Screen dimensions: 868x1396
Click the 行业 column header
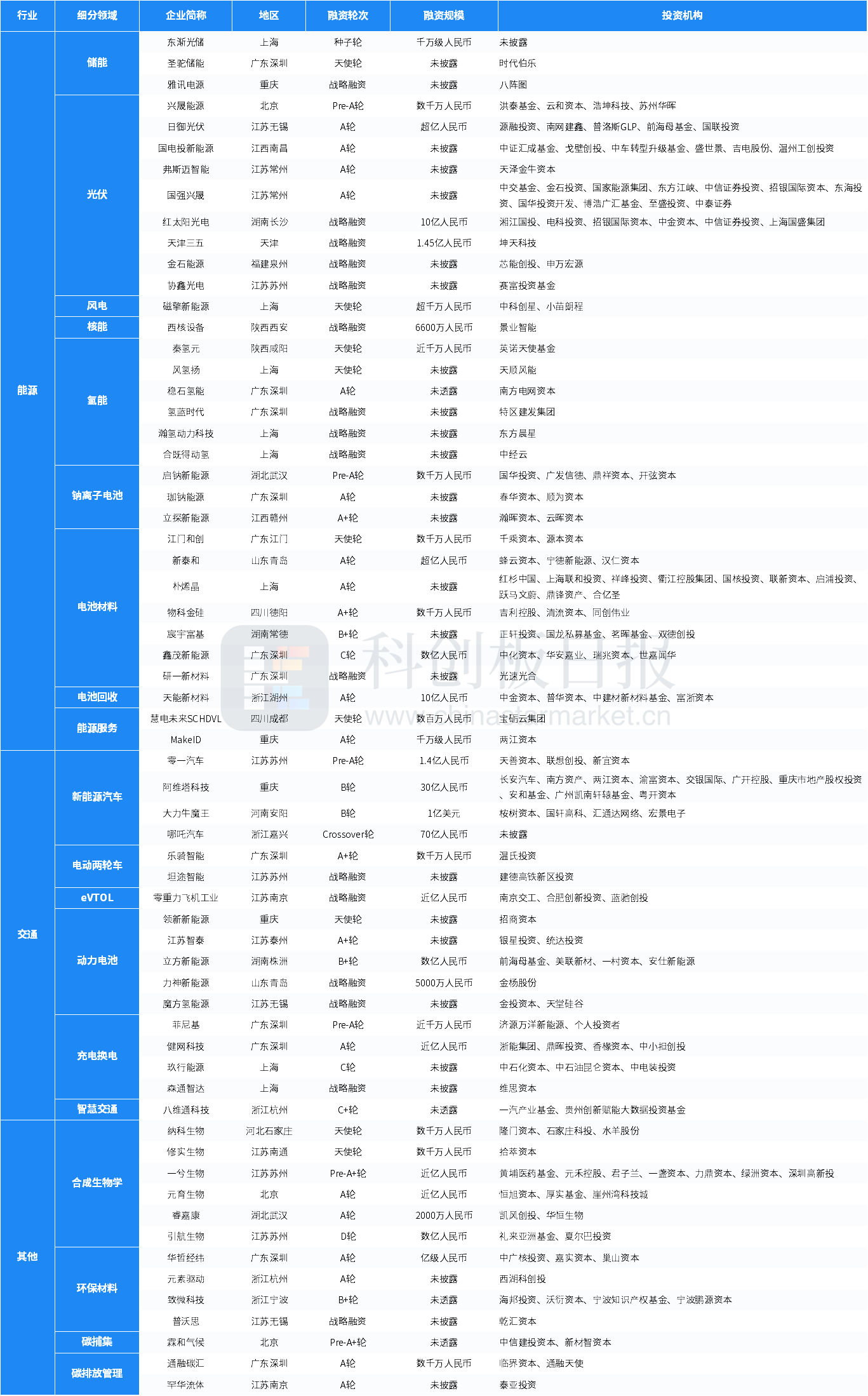click(x=27, y=15)
